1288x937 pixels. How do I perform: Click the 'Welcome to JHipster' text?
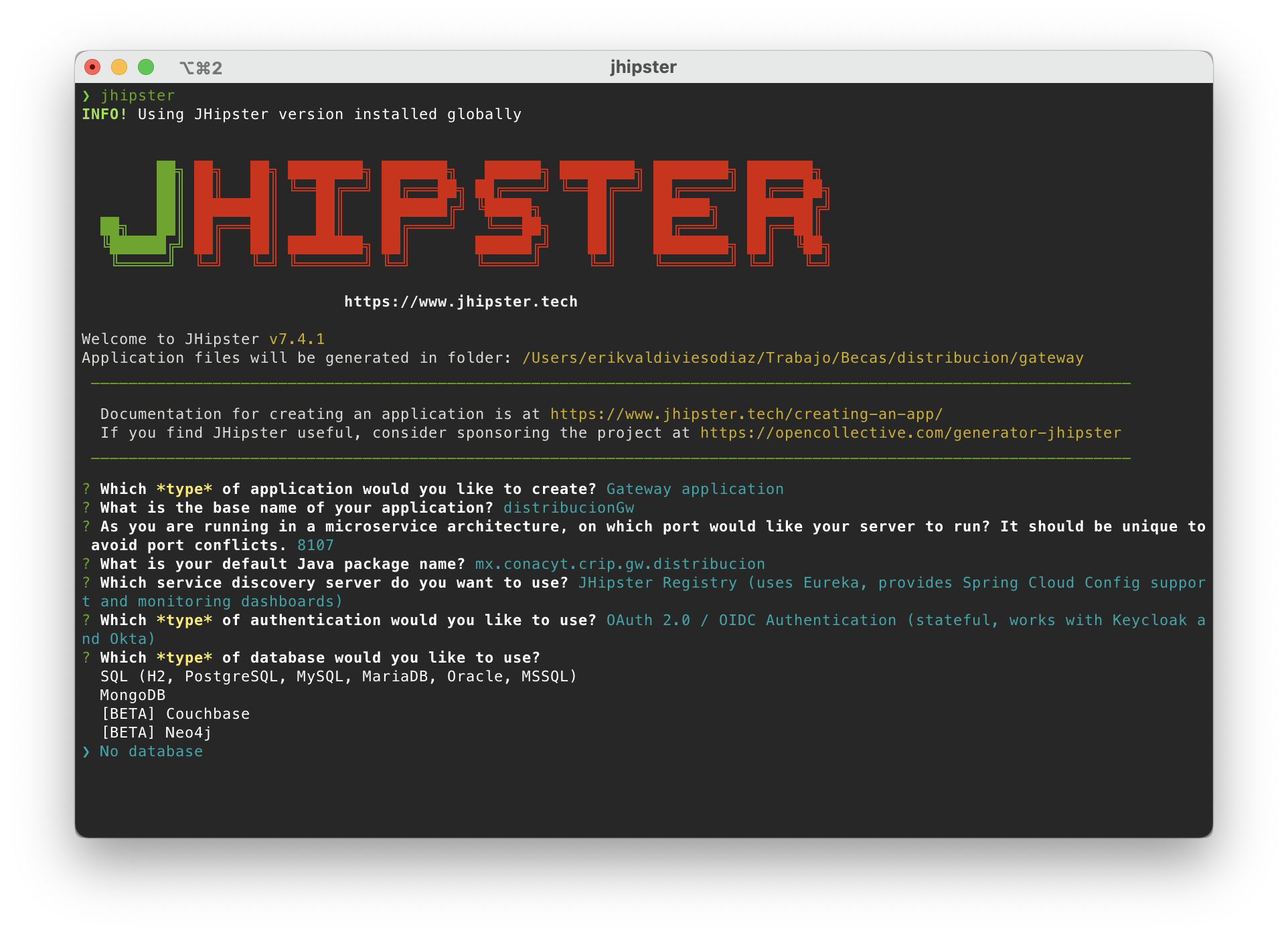(x=170, y=339)
